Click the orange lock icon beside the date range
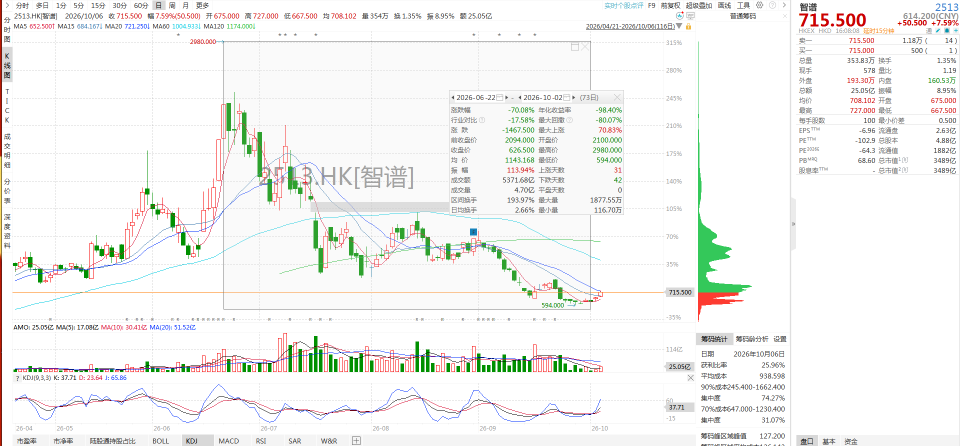 coord(688,26)
